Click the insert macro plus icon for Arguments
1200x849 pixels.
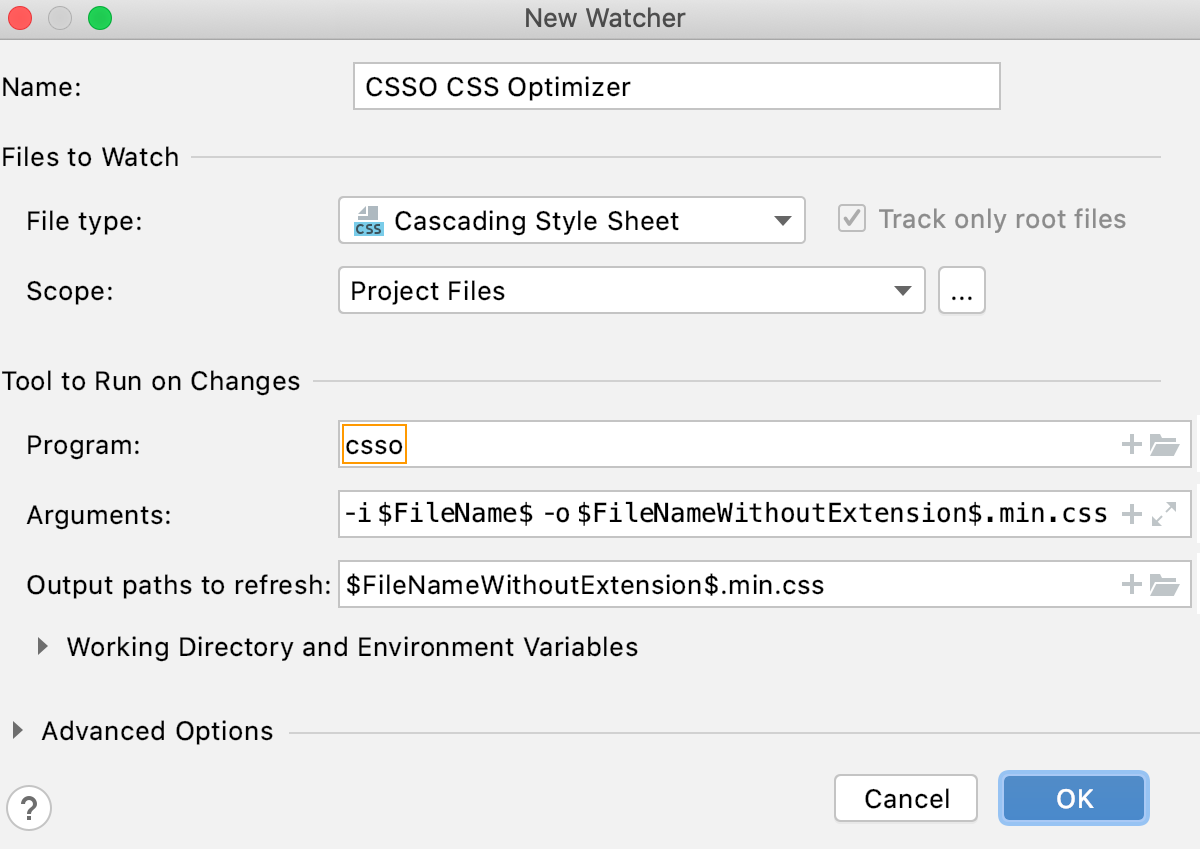[x=1131, y=514]
